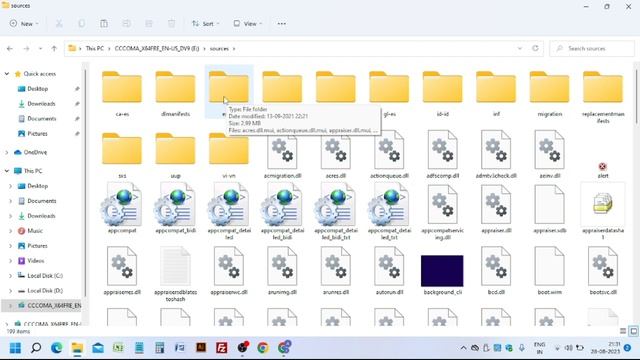Refresh the sources folder
This screenshot has height=360, width=640.
tap(536, 49)
